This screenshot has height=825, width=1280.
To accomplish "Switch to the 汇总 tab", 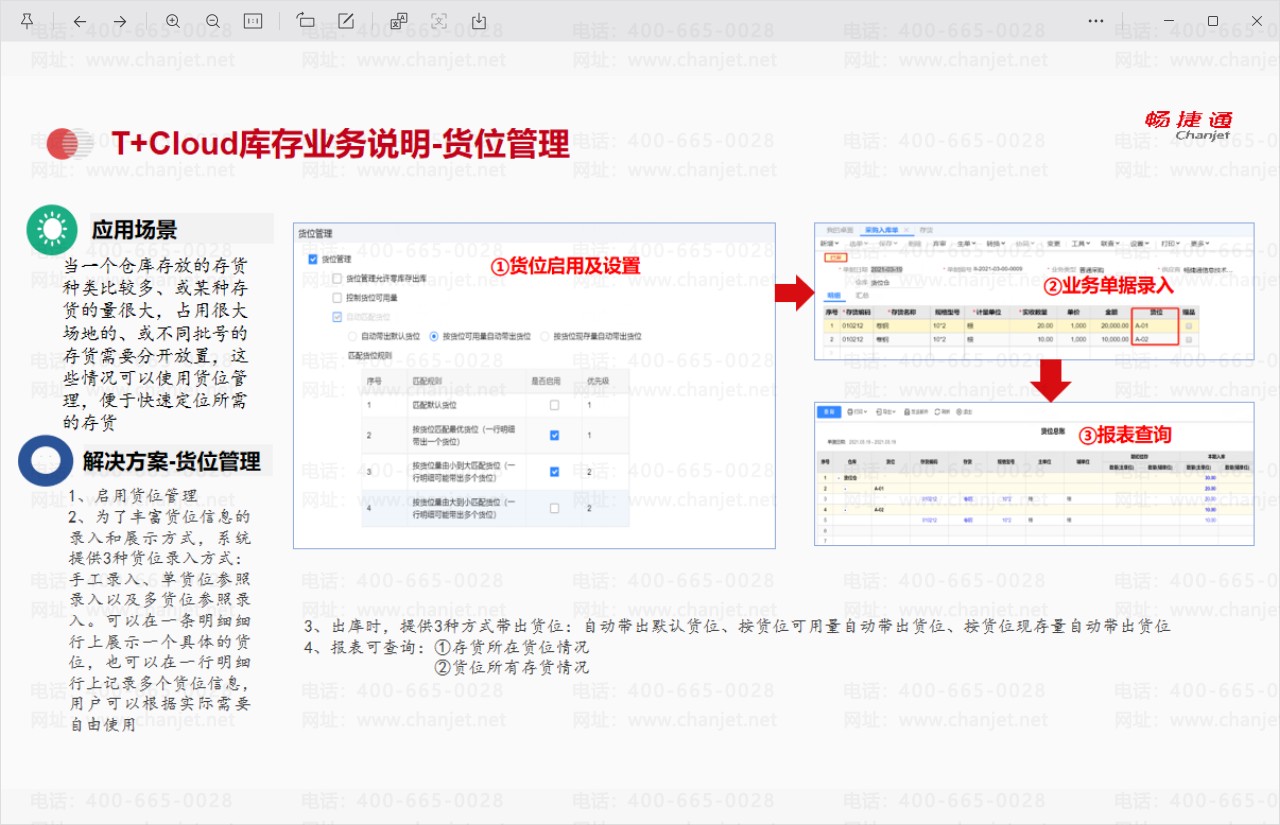I will (862, 296).
